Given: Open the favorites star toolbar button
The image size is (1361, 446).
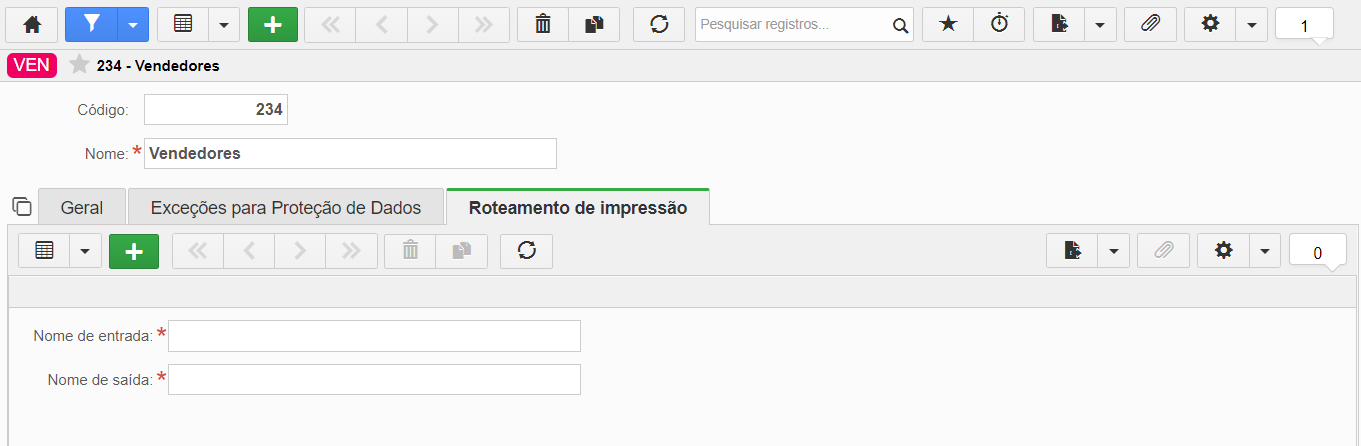Looking at the screenshot, I should point(948,25).
